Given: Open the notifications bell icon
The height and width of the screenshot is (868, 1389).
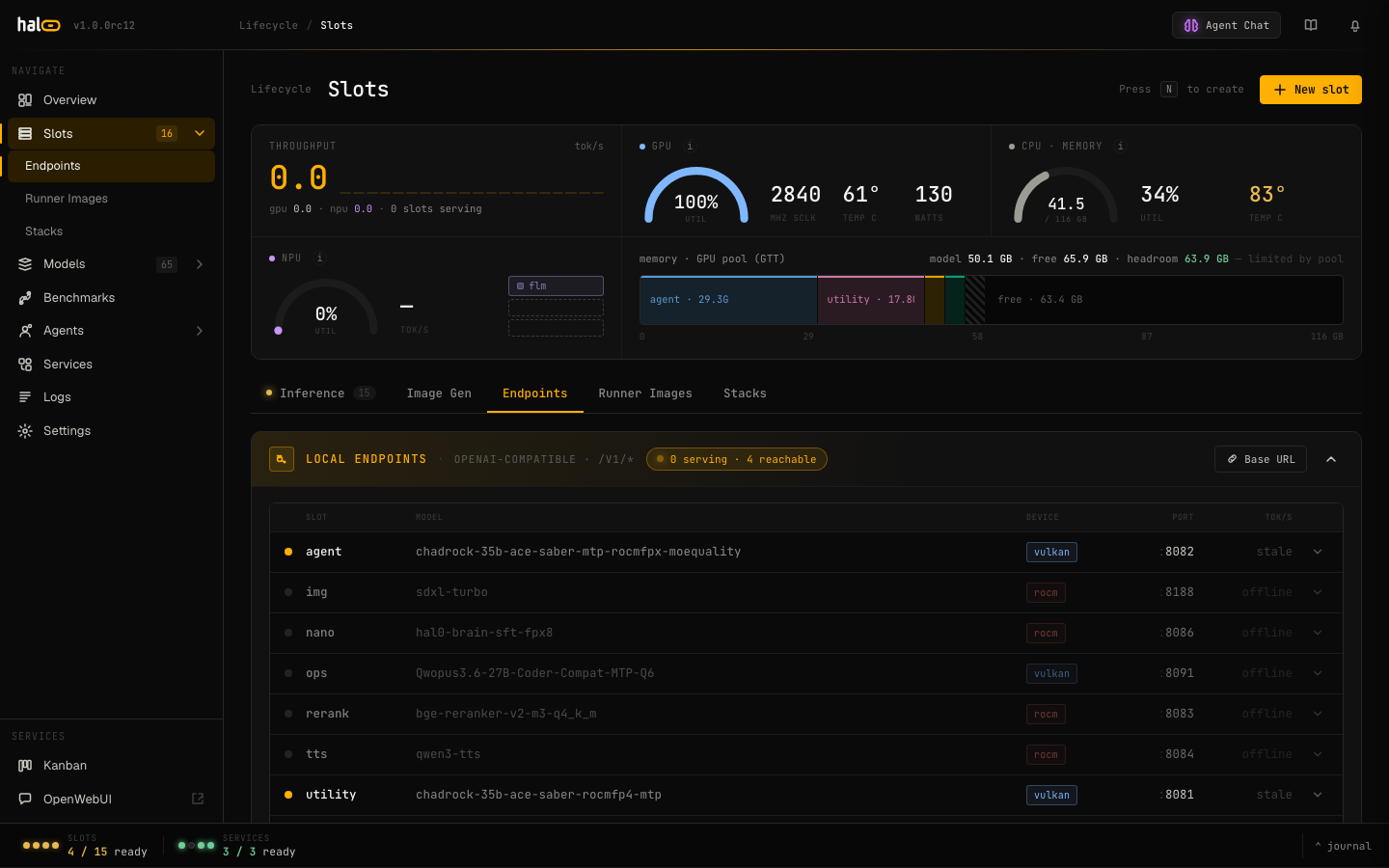Looking at the screenshot, I should (1355, 26).
